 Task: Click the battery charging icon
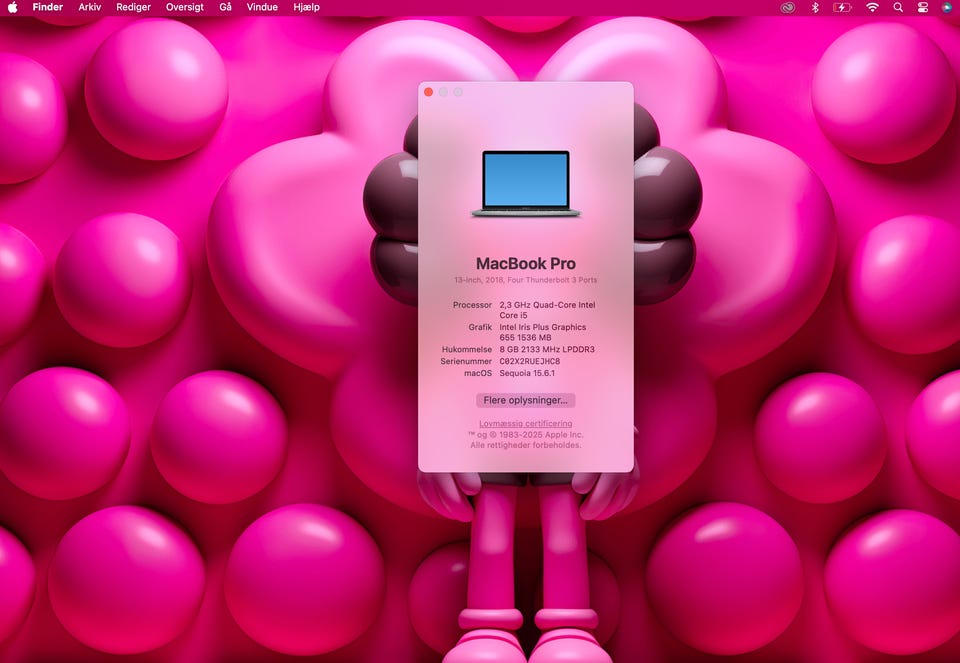[842, 7]
